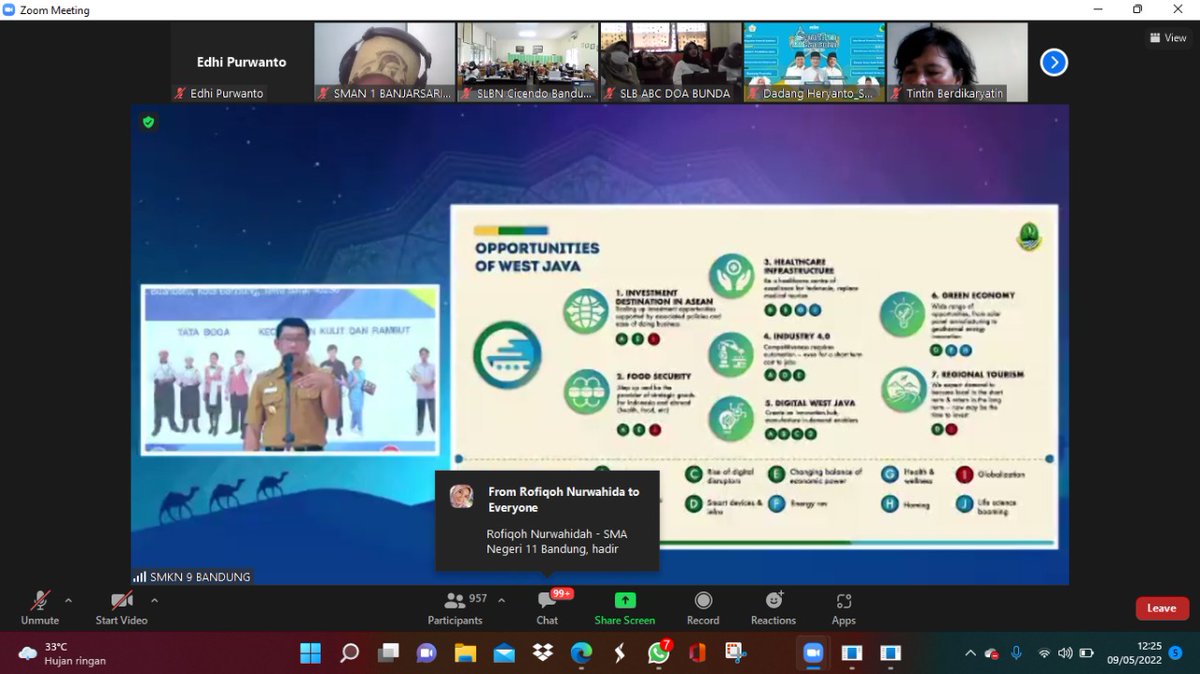The width and height of the screenshot is (1200, 674).
Task: Open File Explorer from taskbar
Action: [465, 653]
